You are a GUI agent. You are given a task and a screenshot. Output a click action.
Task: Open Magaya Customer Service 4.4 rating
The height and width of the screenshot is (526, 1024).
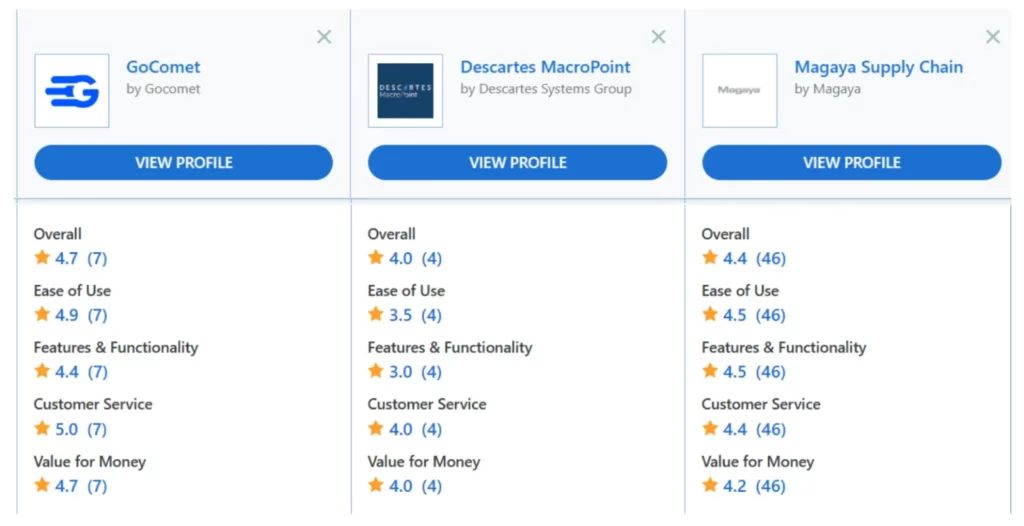coord(754,430)
